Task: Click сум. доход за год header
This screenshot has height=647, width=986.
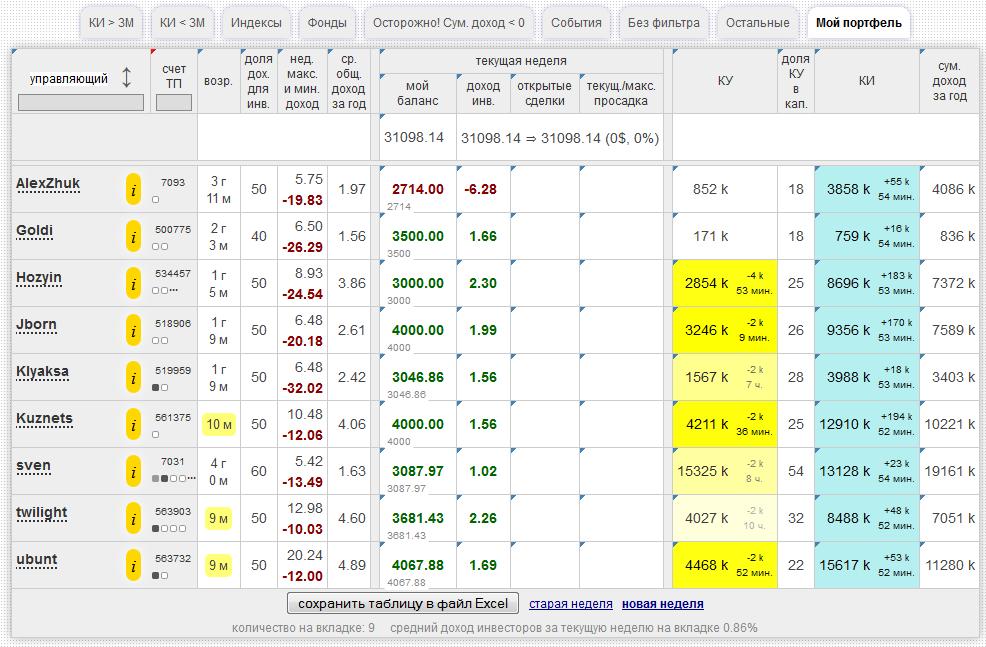Action: [x=949, y=81]
